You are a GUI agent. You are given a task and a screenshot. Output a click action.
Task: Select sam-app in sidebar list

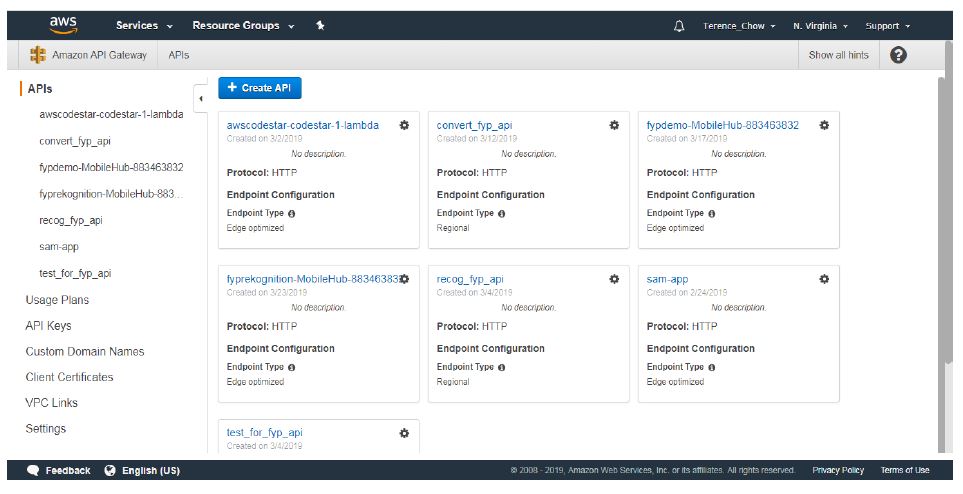click(59, 246)
